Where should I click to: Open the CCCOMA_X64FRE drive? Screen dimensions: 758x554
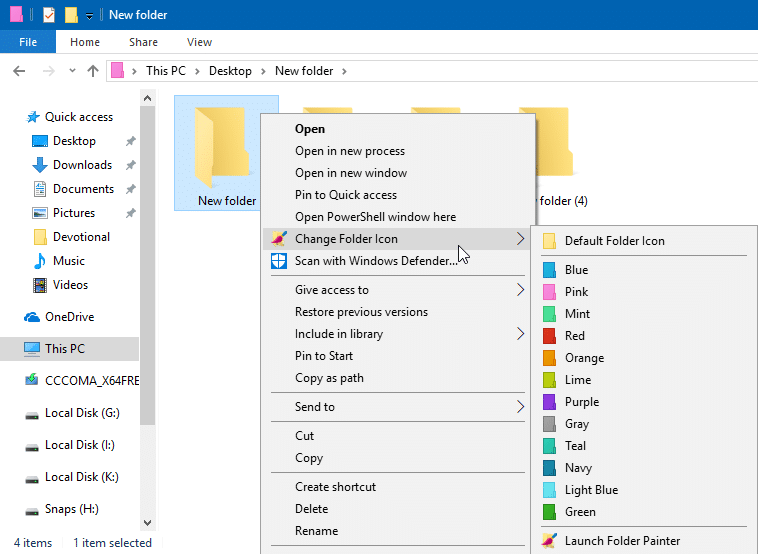[82, 381]
